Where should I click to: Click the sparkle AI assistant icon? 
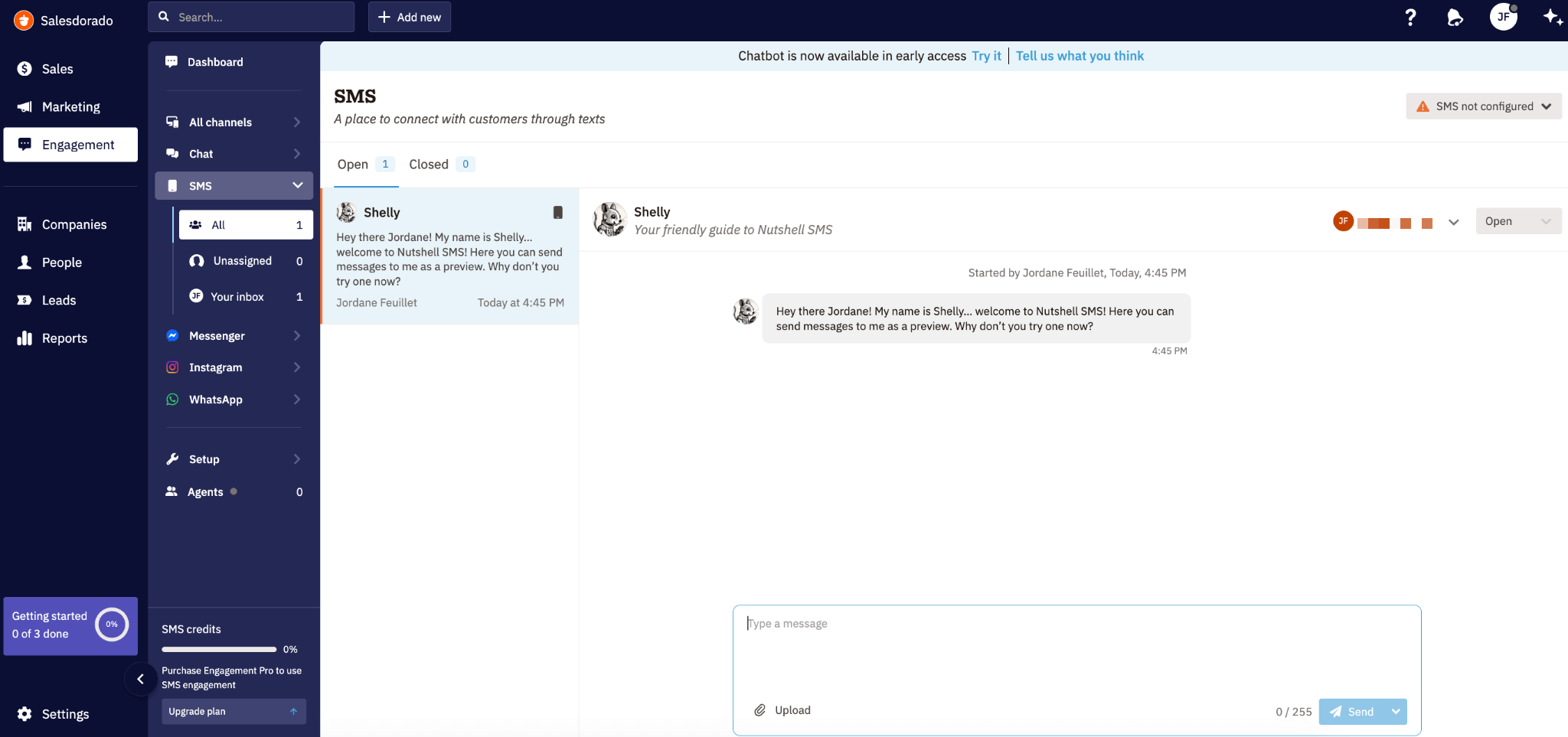point(1553,18)
